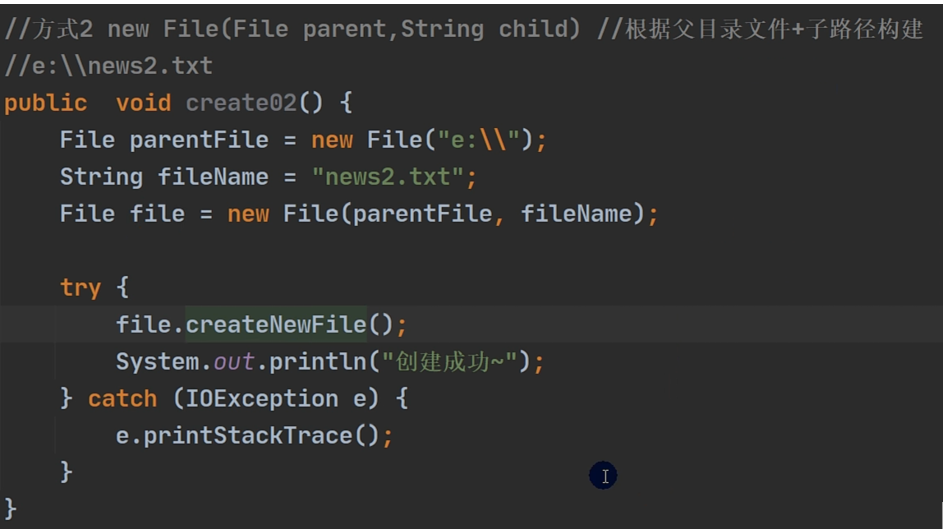The height and width of the screenshot is (529, 943).
Task: Click the parentFile argument inside new File(parentFile, fileName)
Action: [x=423, y=214]
